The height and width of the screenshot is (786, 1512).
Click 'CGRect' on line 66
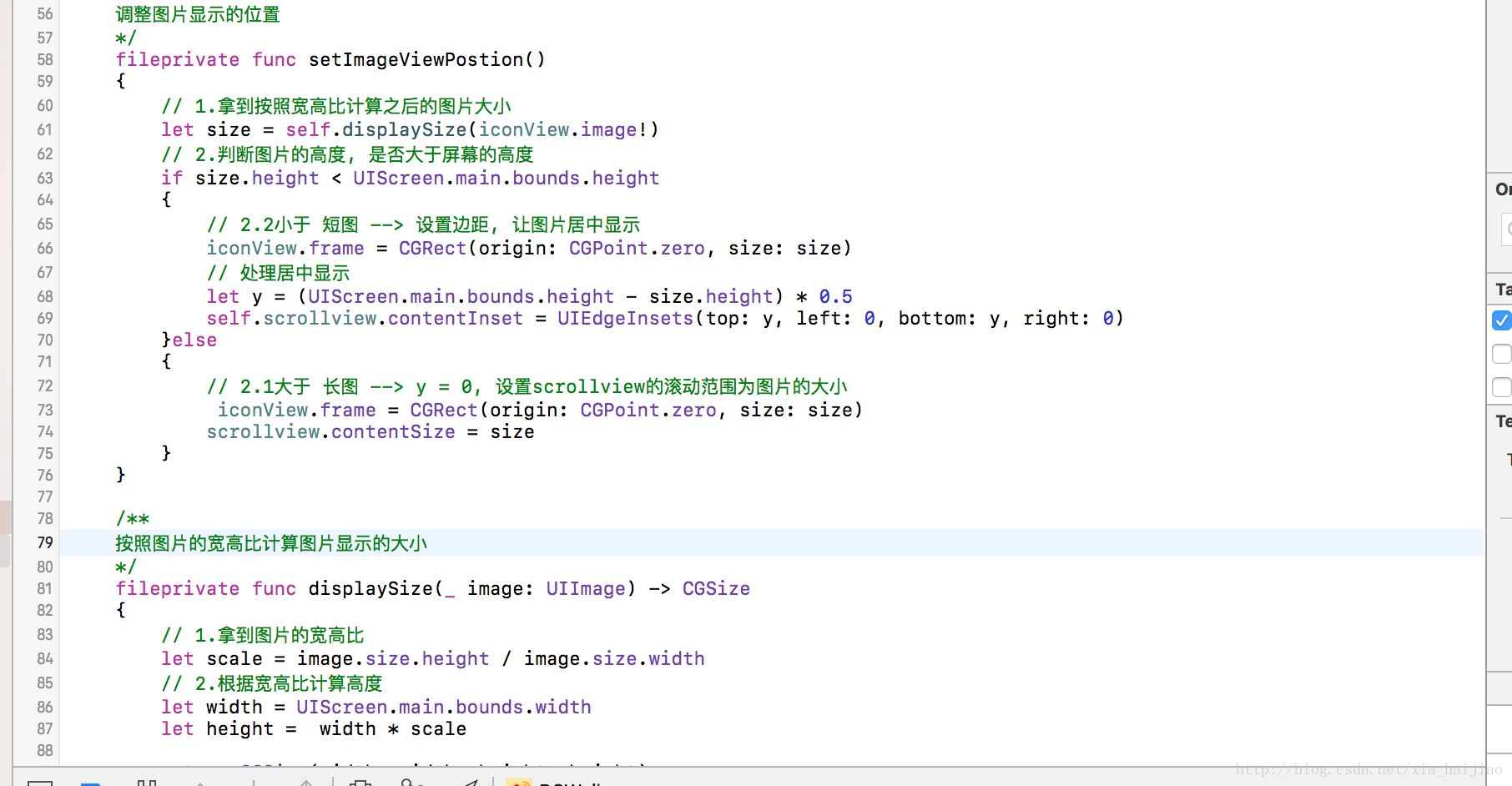(x=433, y=248)
